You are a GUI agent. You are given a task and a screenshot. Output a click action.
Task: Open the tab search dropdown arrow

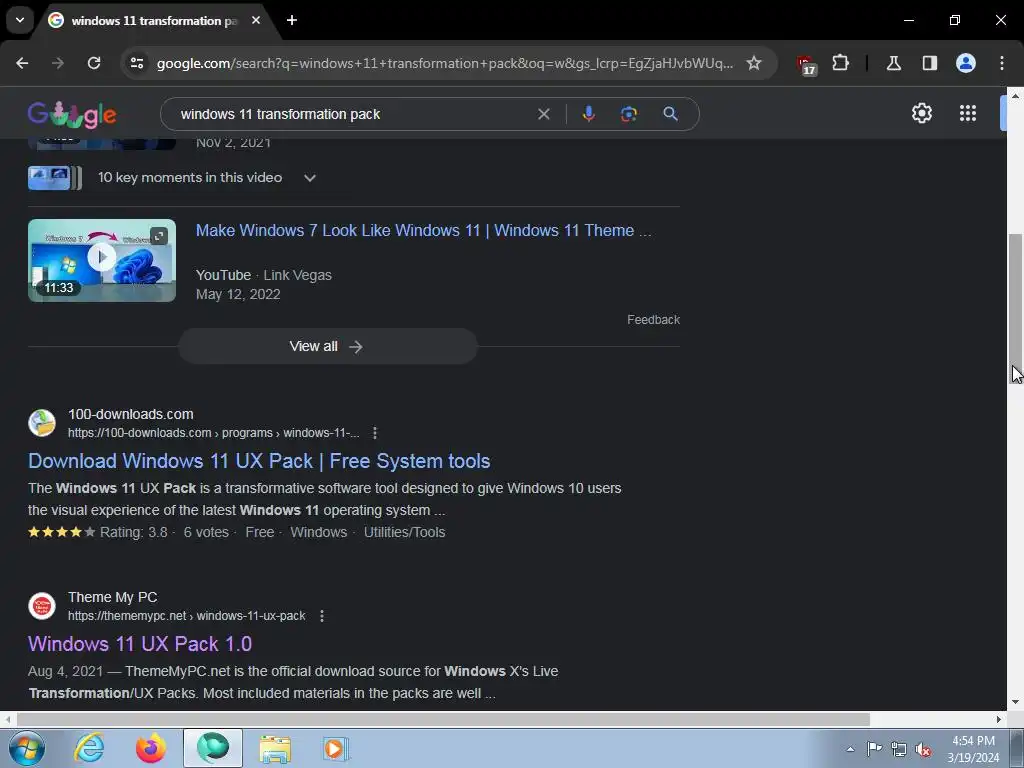point(20,20)
